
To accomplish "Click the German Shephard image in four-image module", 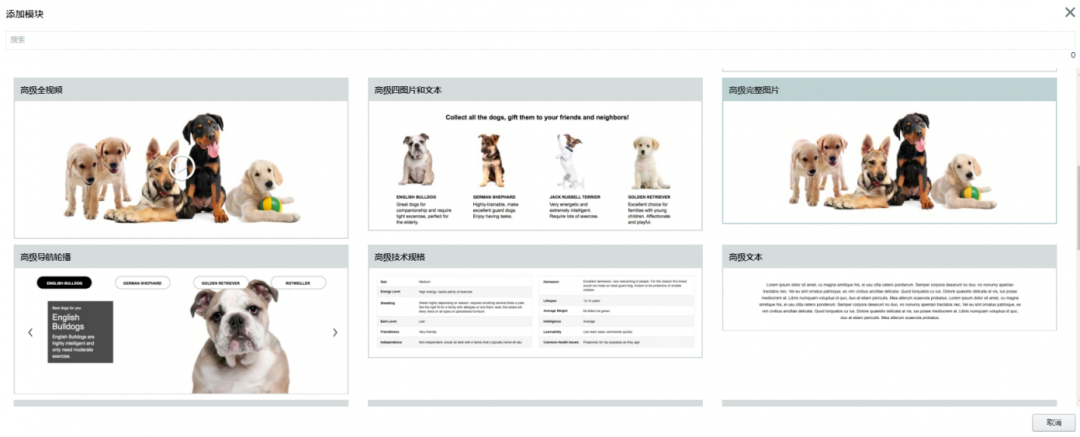I will coord(490,161).
